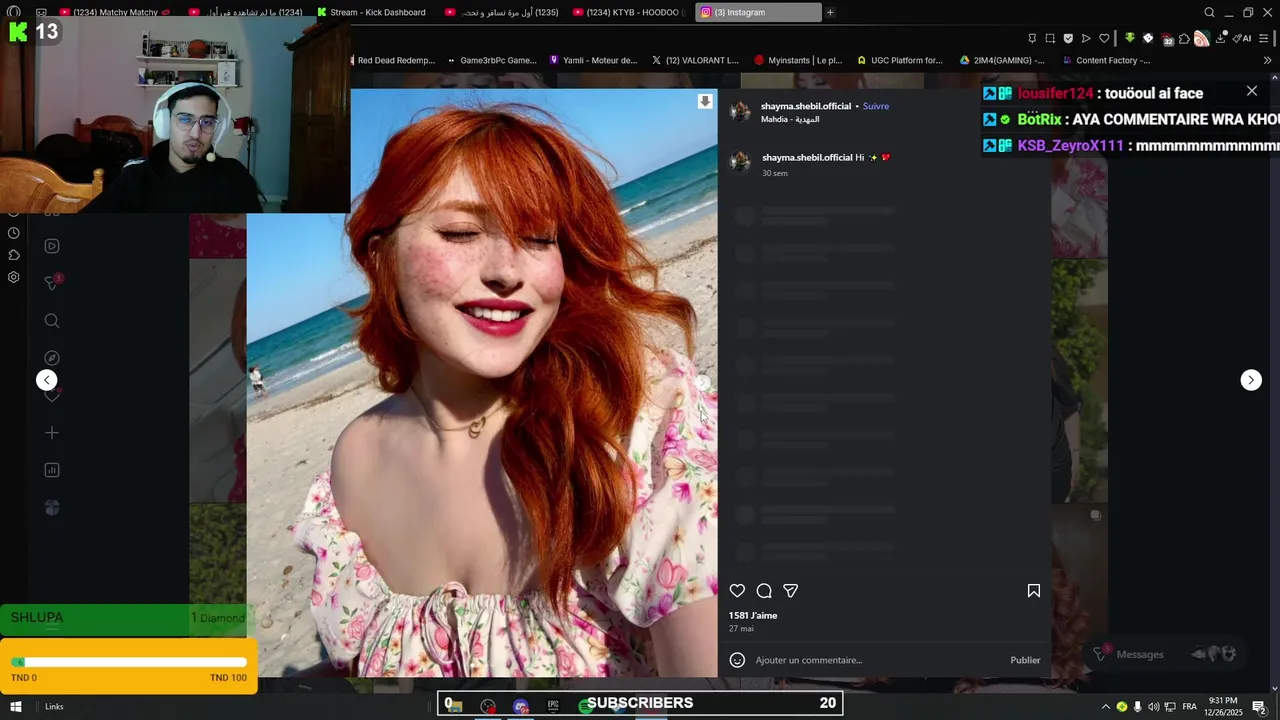Open Instagram search in sidebar
The width and height of the screenshot is (1280, 720).
[x=52, y=321]
